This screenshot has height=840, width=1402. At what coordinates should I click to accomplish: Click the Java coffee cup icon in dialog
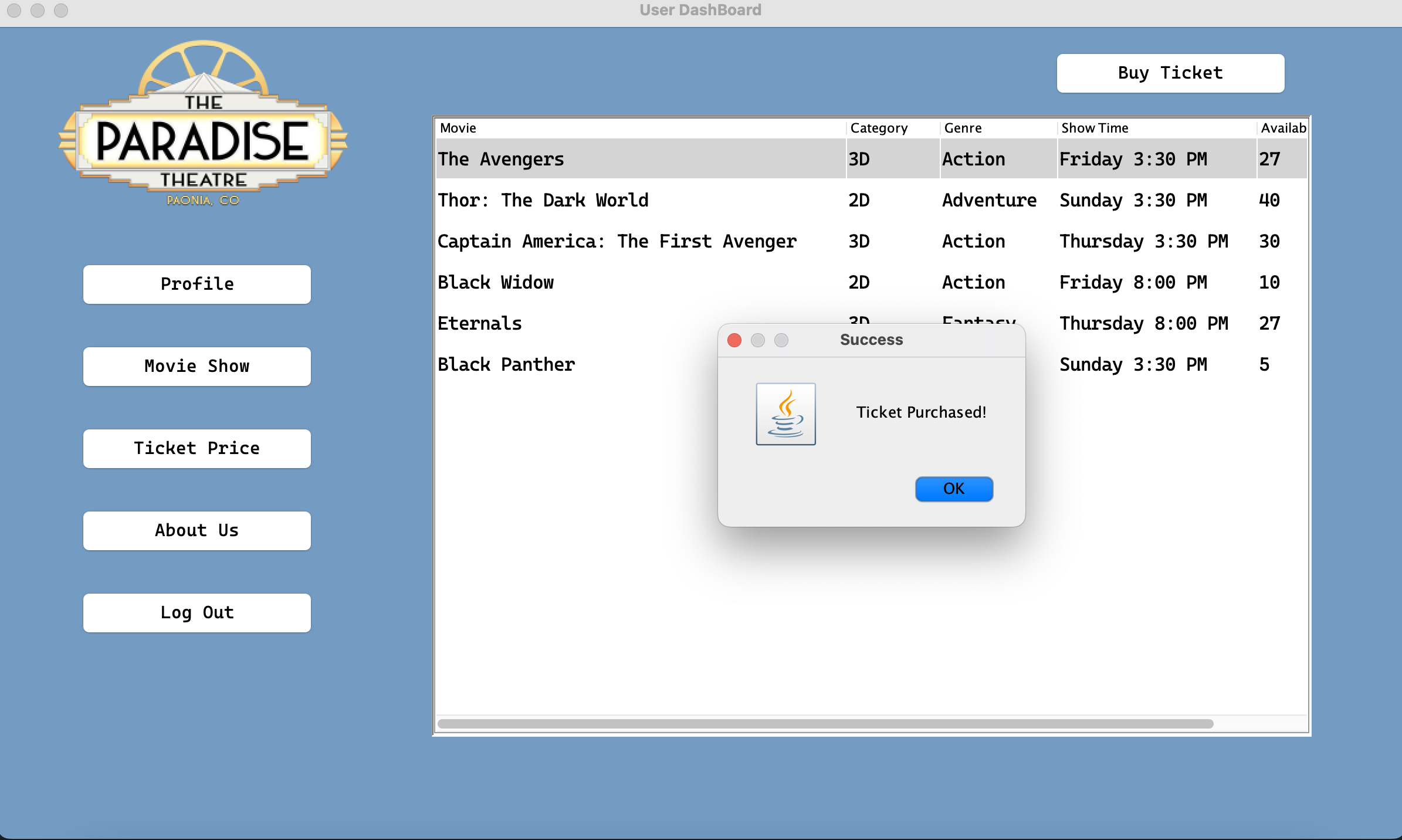785,414
